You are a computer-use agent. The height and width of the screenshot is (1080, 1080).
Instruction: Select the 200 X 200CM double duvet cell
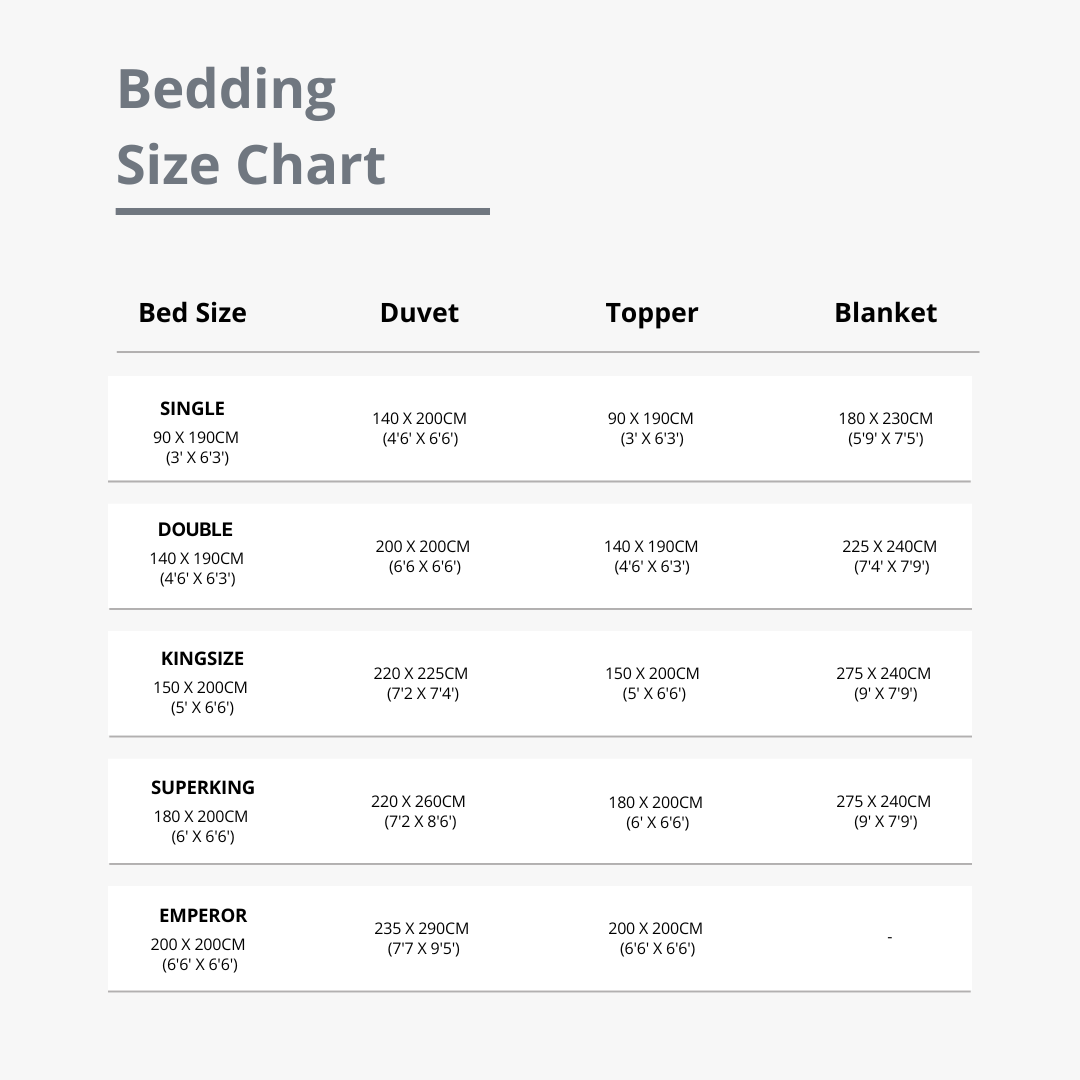click(x=422, y=556)
